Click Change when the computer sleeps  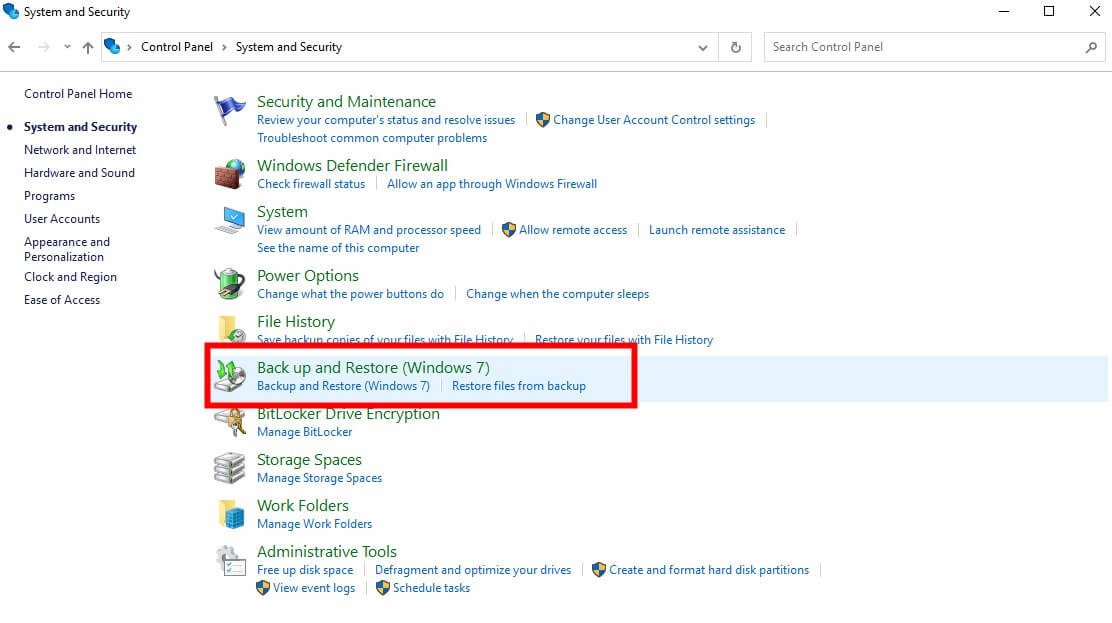(557, 294)
